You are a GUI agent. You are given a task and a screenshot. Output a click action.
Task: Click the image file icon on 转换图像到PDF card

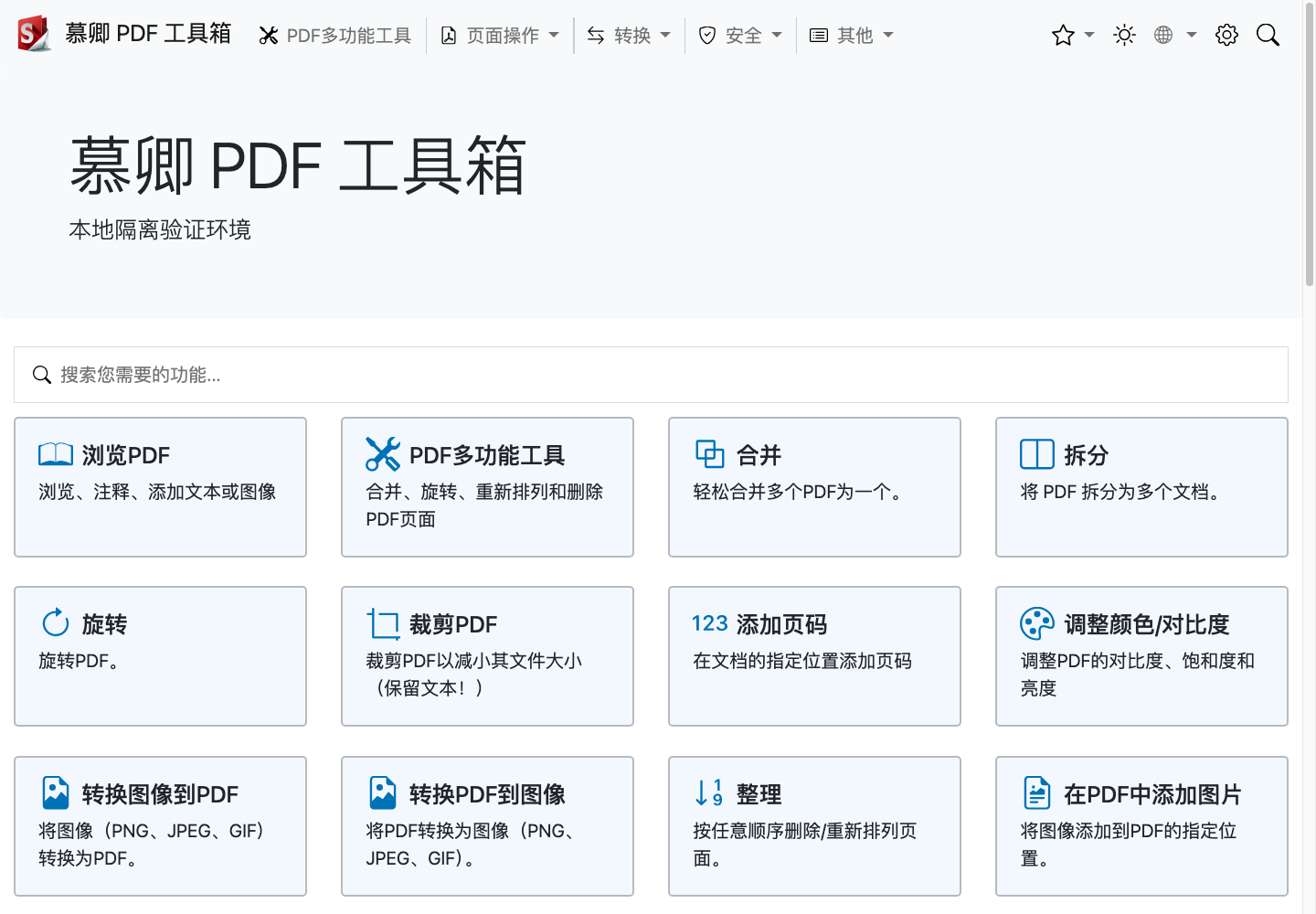click(56, 792)
